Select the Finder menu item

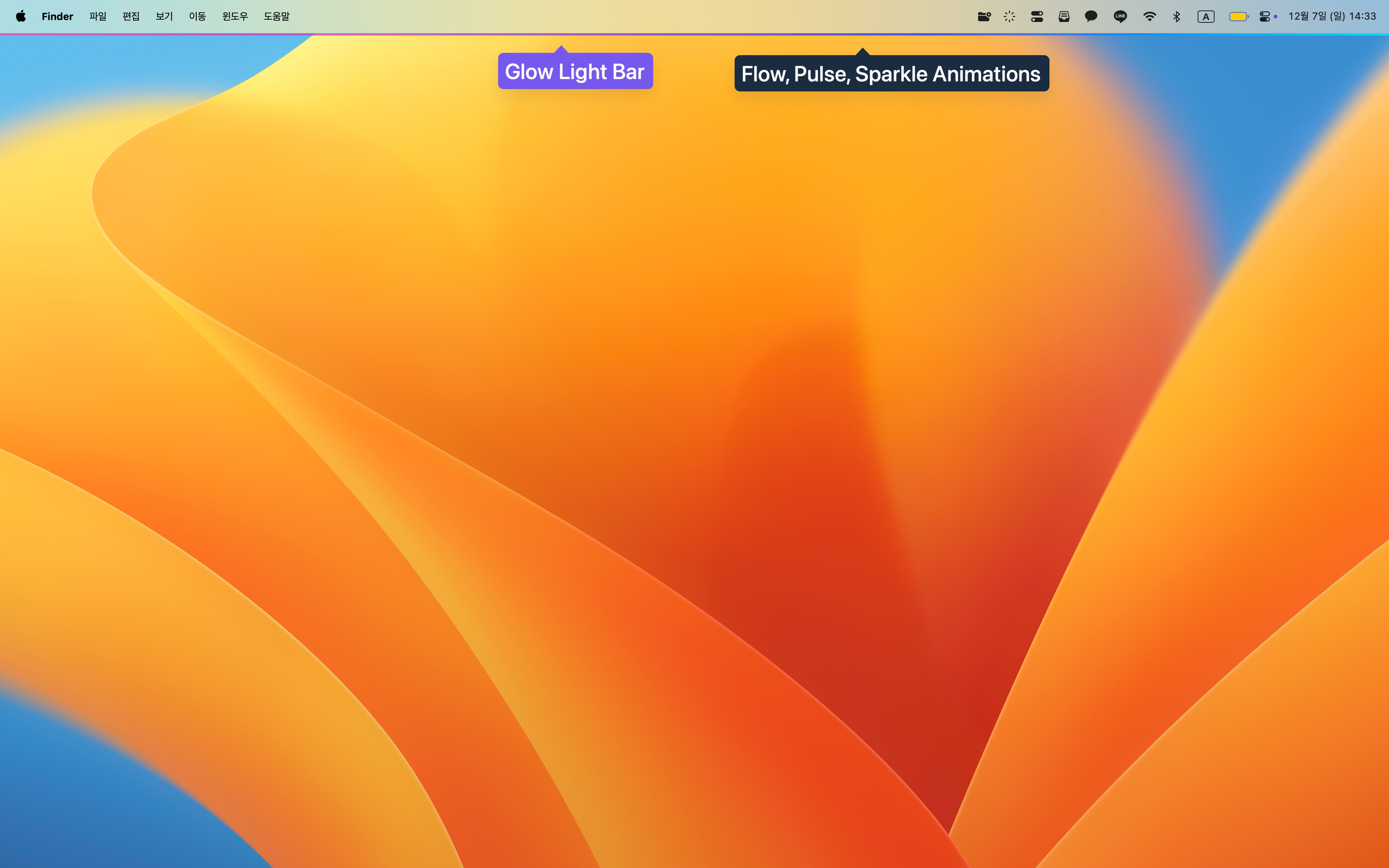tap(57, 16)
